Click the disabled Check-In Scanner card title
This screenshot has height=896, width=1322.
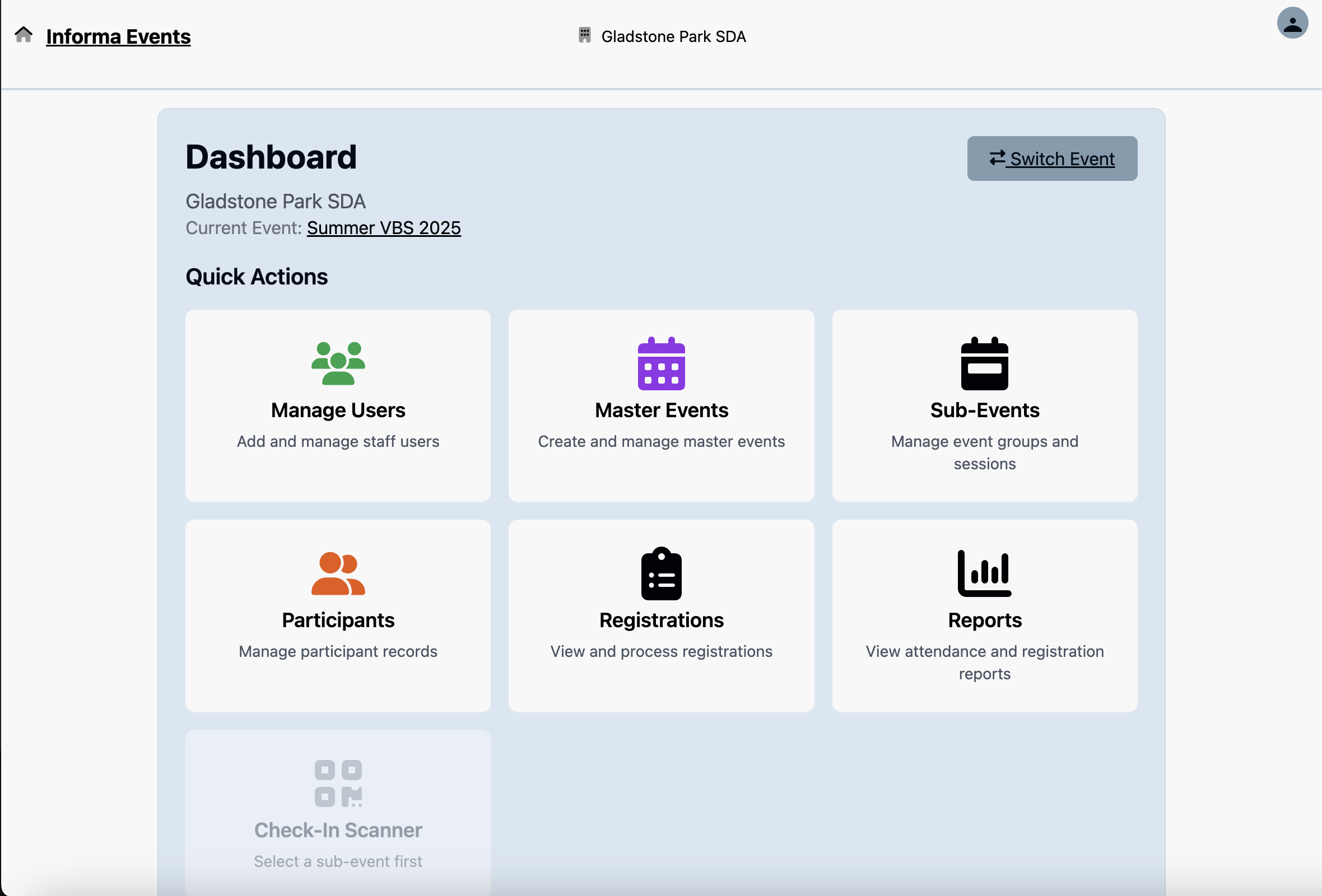coord(338,830)
